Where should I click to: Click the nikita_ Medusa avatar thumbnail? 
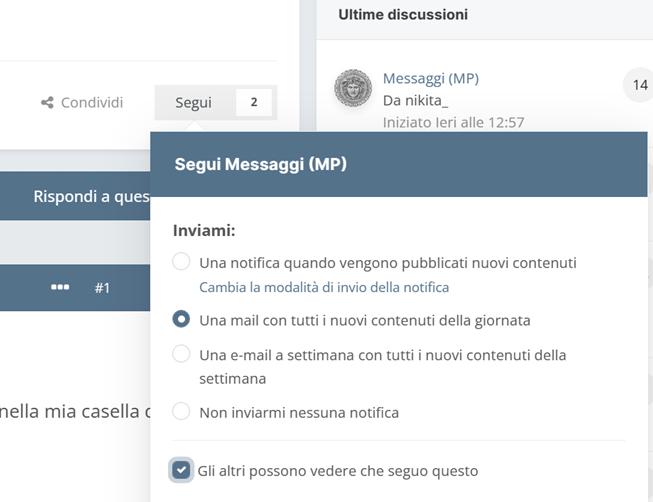point(353,88)
